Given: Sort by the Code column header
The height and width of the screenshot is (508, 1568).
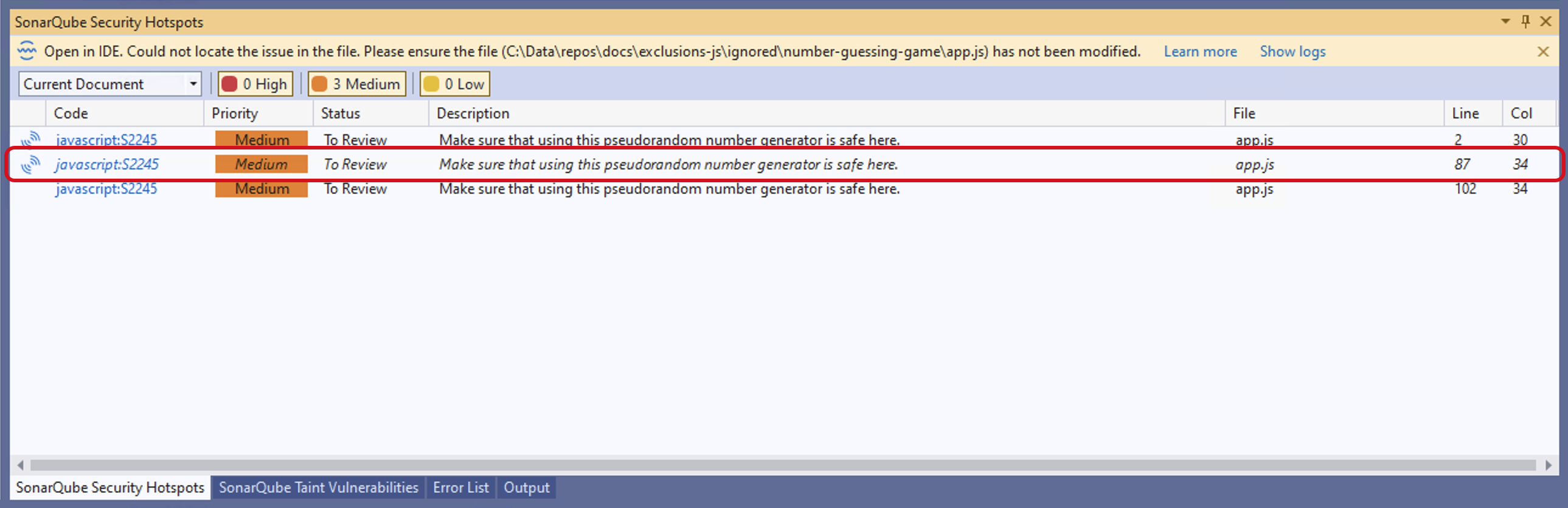Looking at the screenshot, I should click(x=125, y=113).
